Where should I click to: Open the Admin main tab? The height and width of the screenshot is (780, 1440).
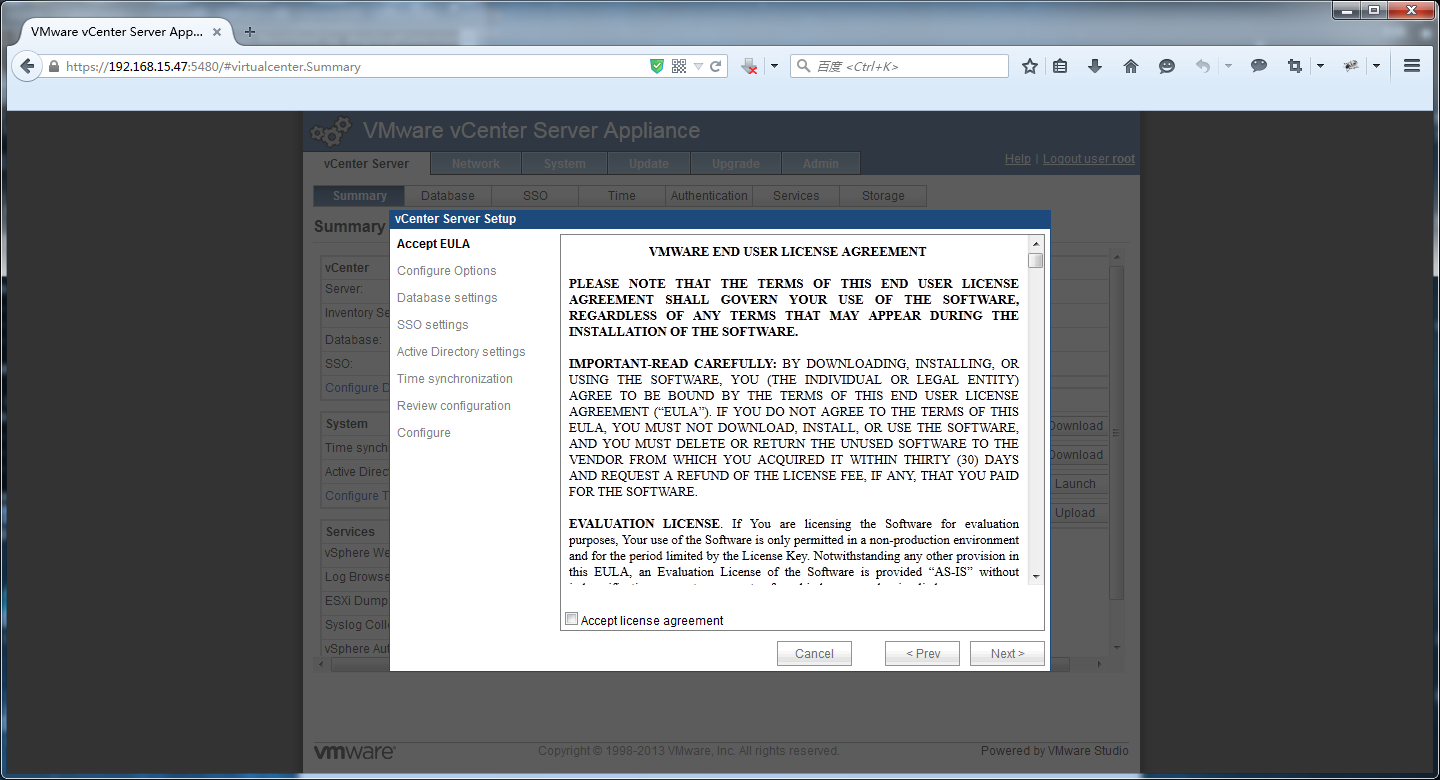(x=821, y=164)
